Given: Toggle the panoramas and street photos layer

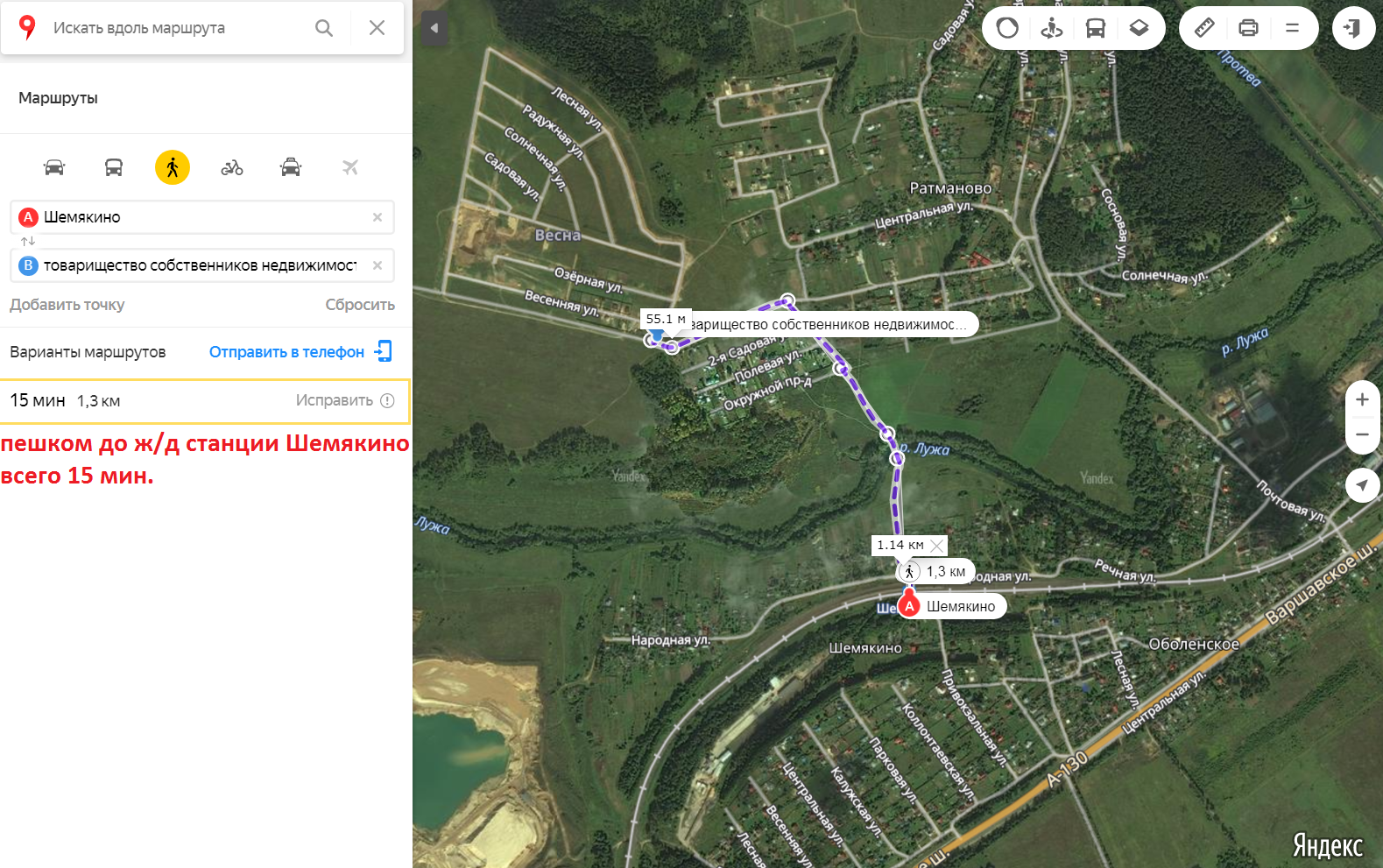Looking at the screenshot, I should 1051,28.
